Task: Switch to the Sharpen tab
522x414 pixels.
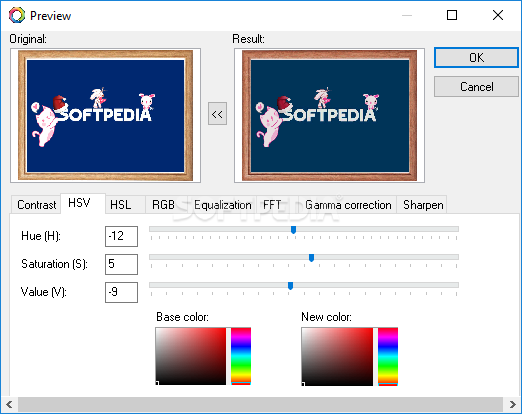Action: [422, 205]
